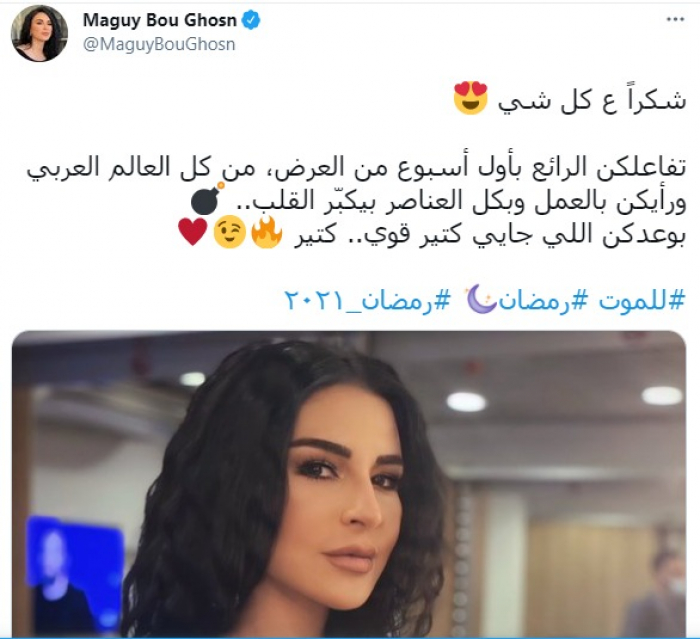This screenshot has height=639, width=700.
Task: Click the tweet line starting بوعدكن اللي جايي
Action: [489, 234]
